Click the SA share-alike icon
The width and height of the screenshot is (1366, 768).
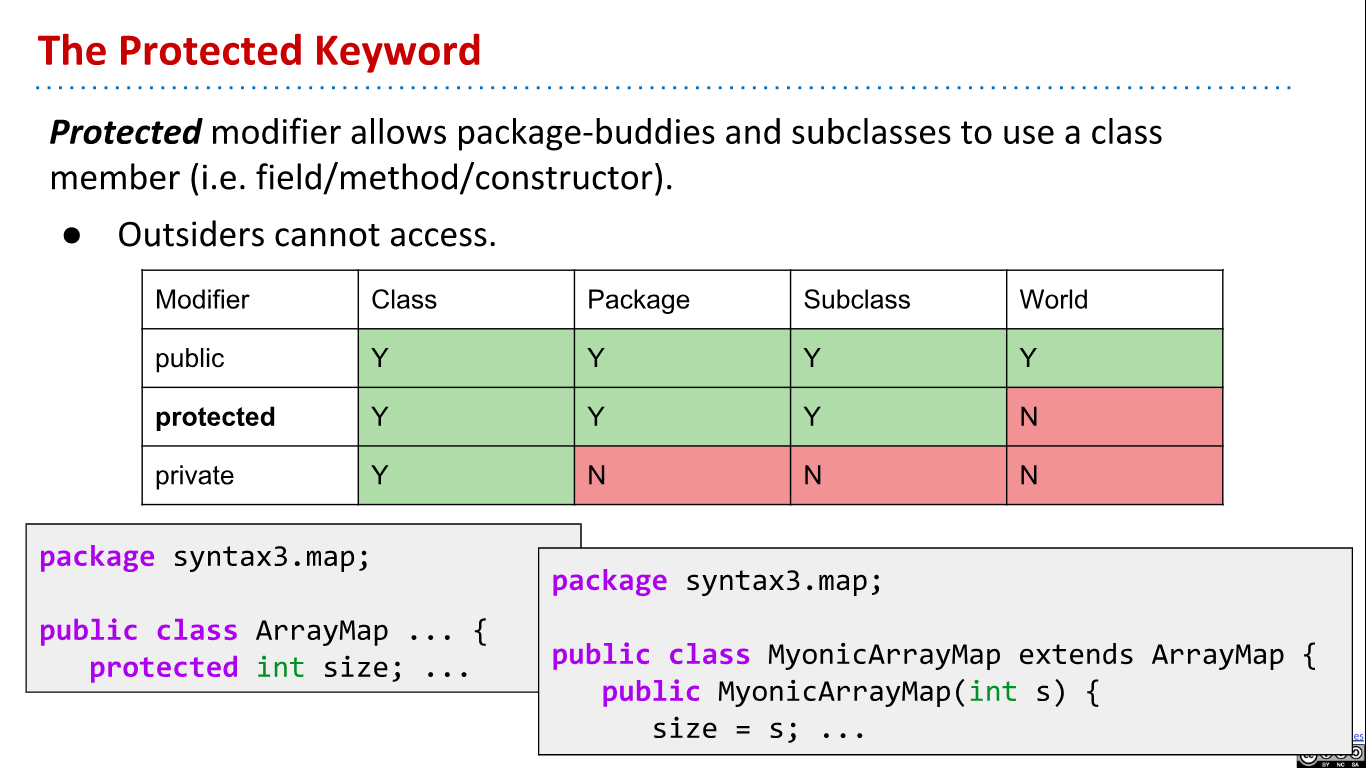[x=1355, y=760]
